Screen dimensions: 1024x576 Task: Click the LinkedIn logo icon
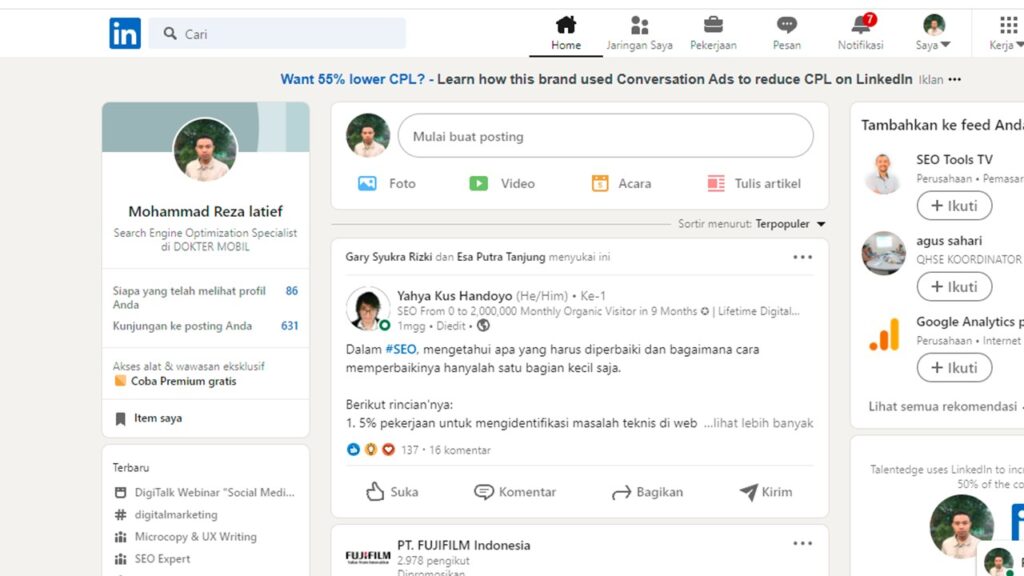point(125,33)
